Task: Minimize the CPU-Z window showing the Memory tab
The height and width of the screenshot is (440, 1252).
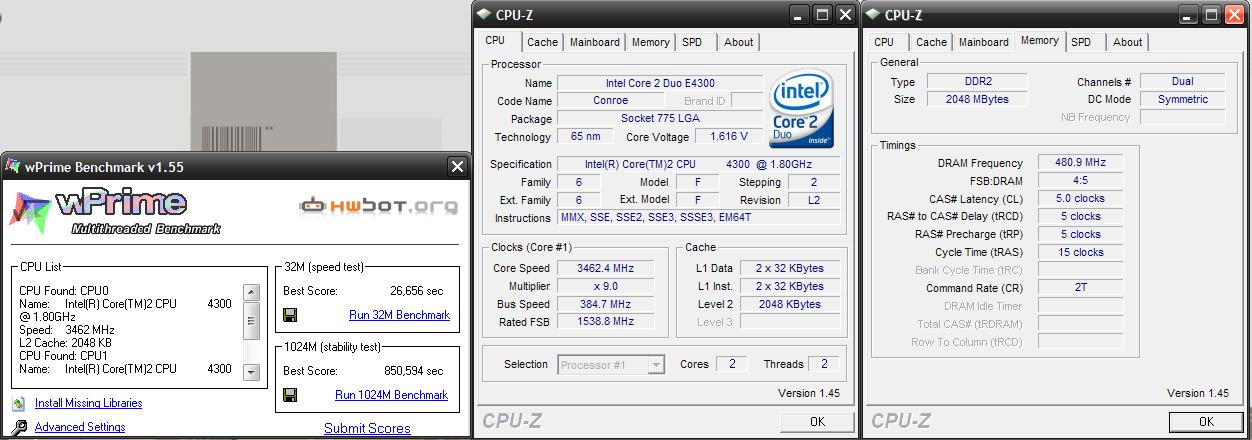Action: coord(1188,15)
